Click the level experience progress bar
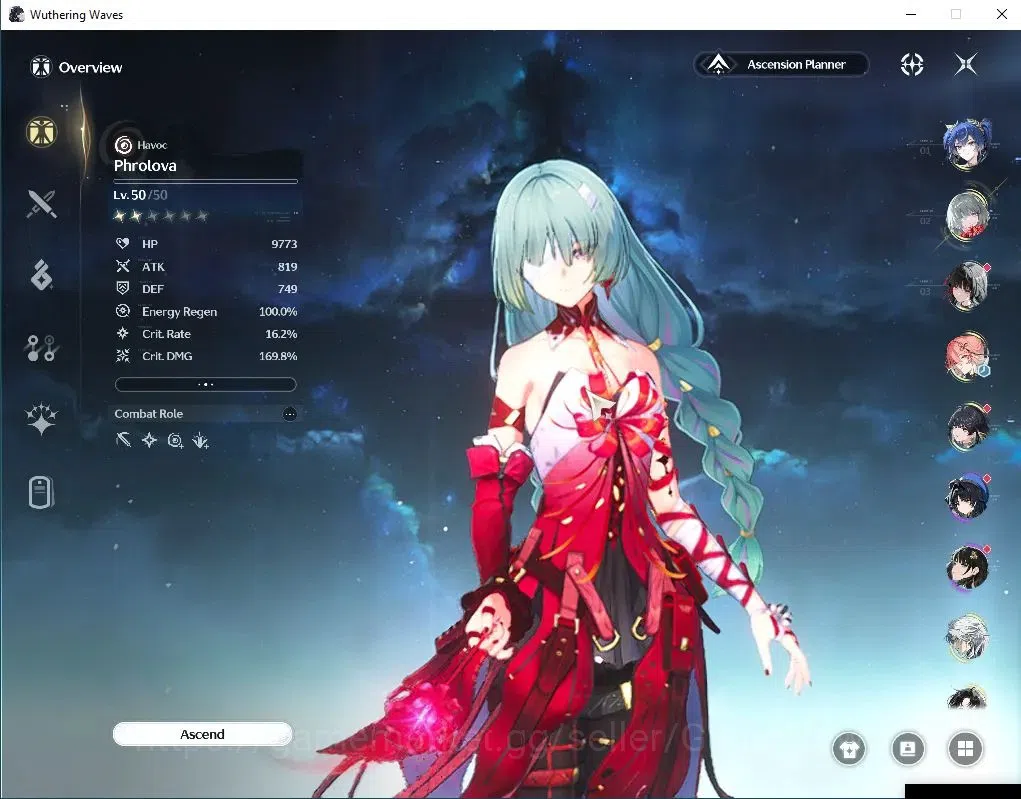The image size is (1021, 799). pos(206,181)
